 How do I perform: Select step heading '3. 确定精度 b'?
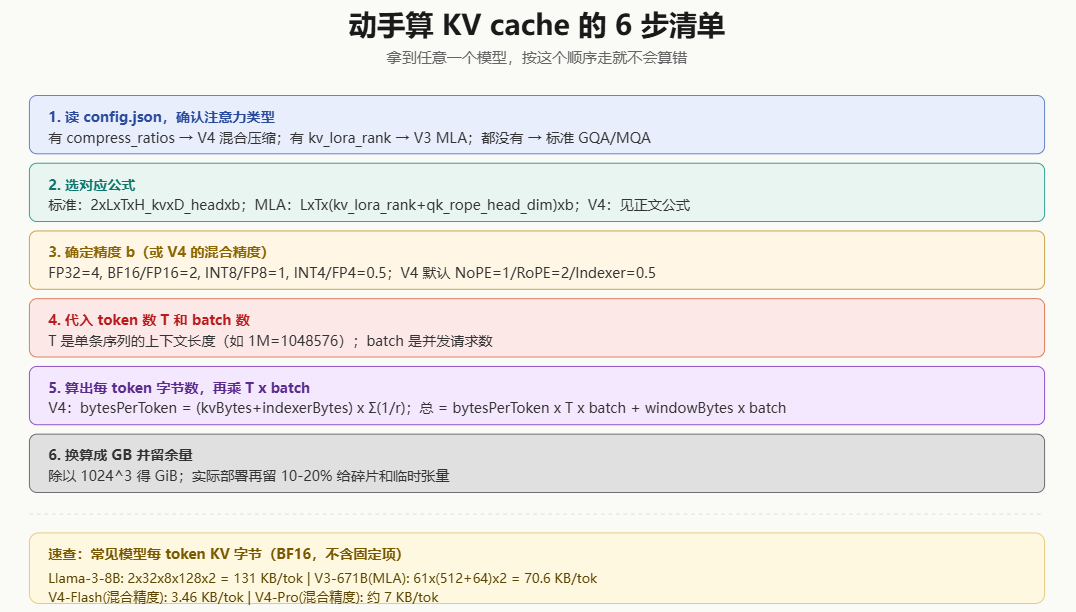coord(157,252)
